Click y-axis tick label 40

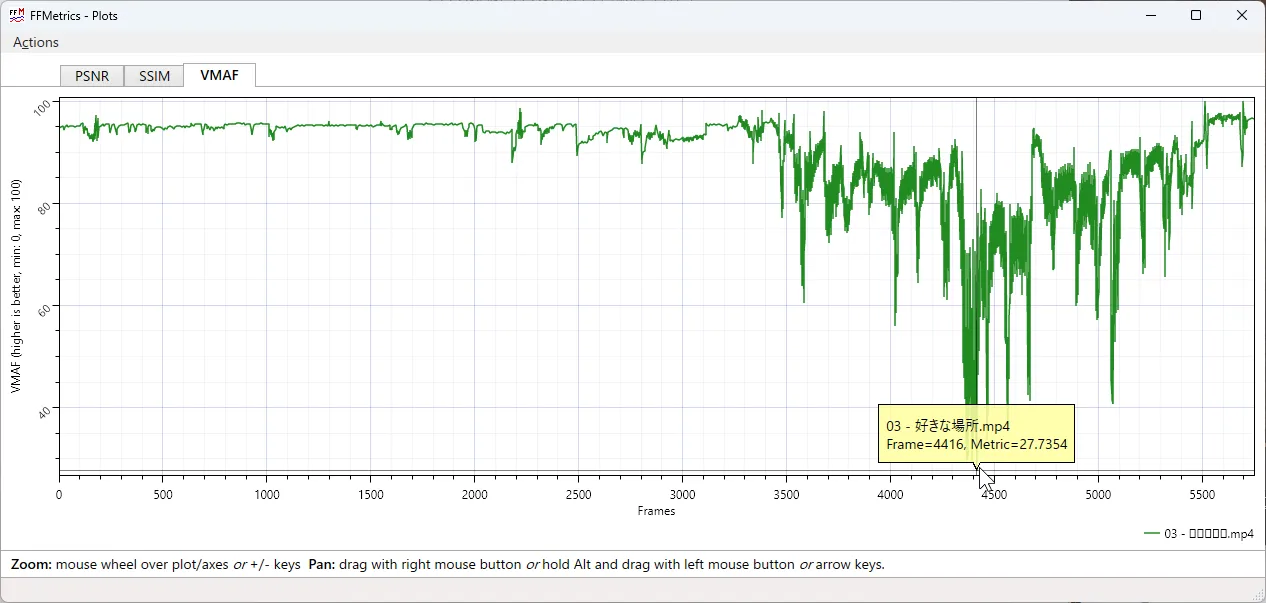pyautogui.click(x=43, y=408)
